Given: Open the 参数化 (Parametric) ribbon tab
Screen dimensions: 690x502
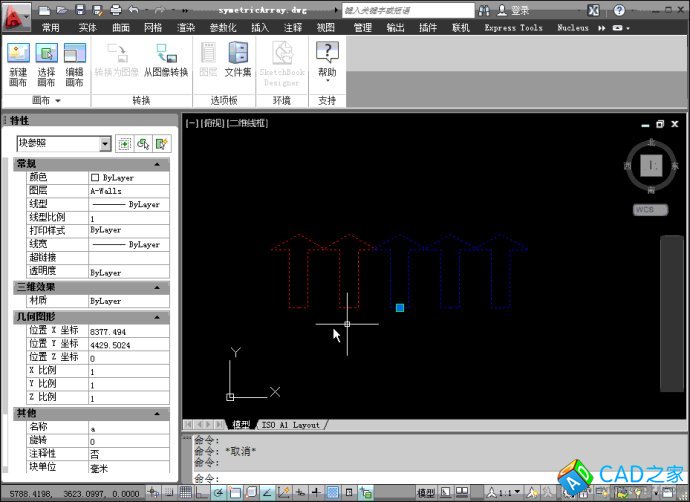Looking at the screenshot, I should pos(223,28).
